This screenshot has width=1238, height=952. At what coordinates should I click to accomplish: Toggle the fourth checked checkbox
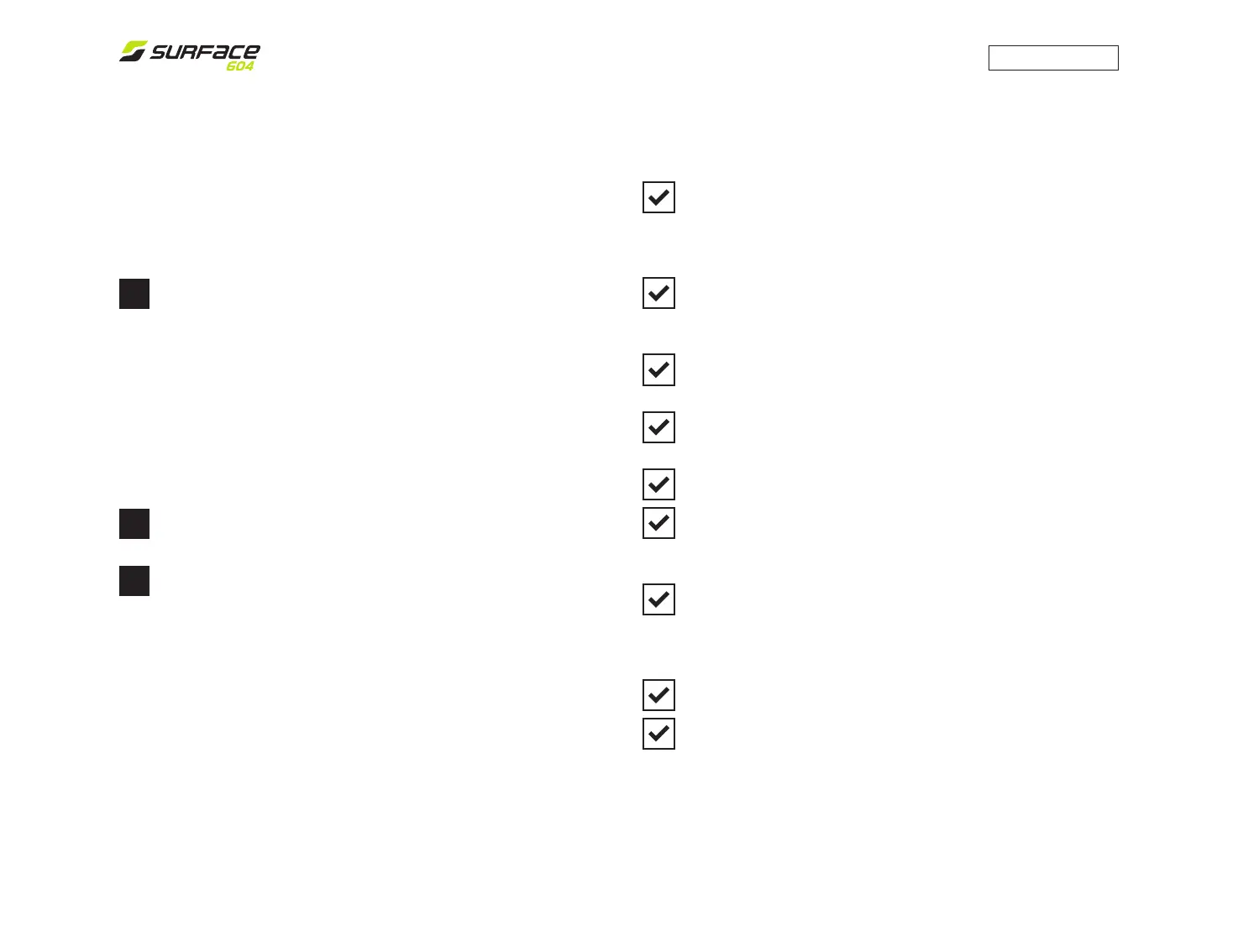click(658, 427)
